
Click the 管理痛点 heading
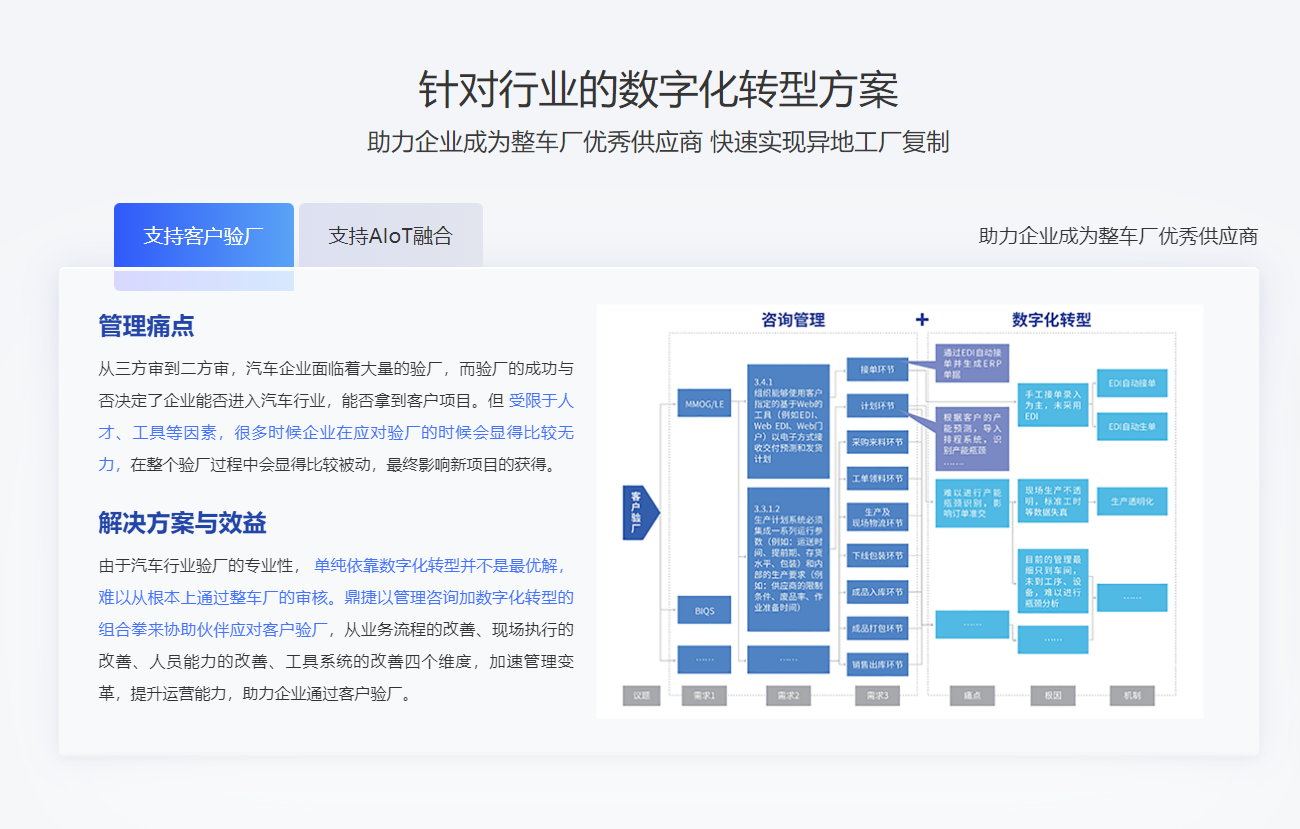pos(146,326)
